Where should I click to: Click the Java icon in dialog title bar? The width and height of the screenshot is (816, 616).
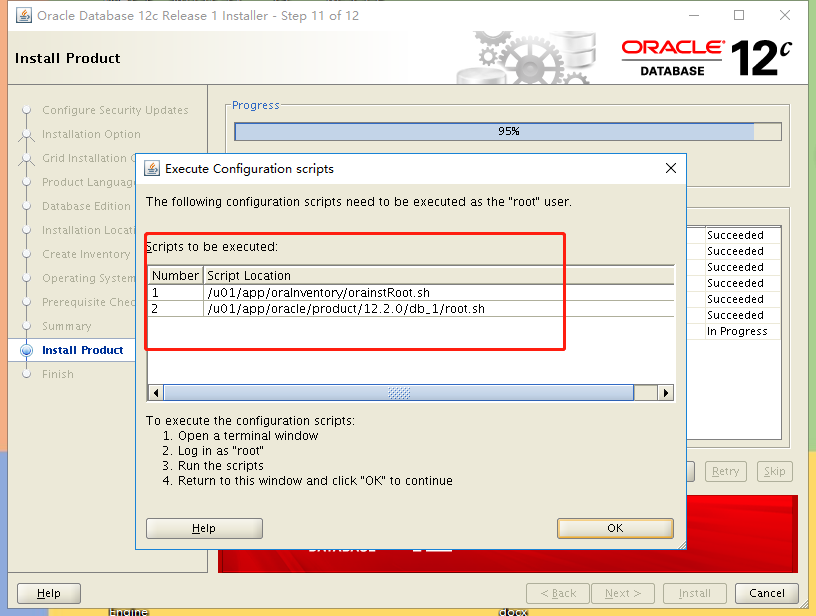pyautogui.click(x=152, y=169)
